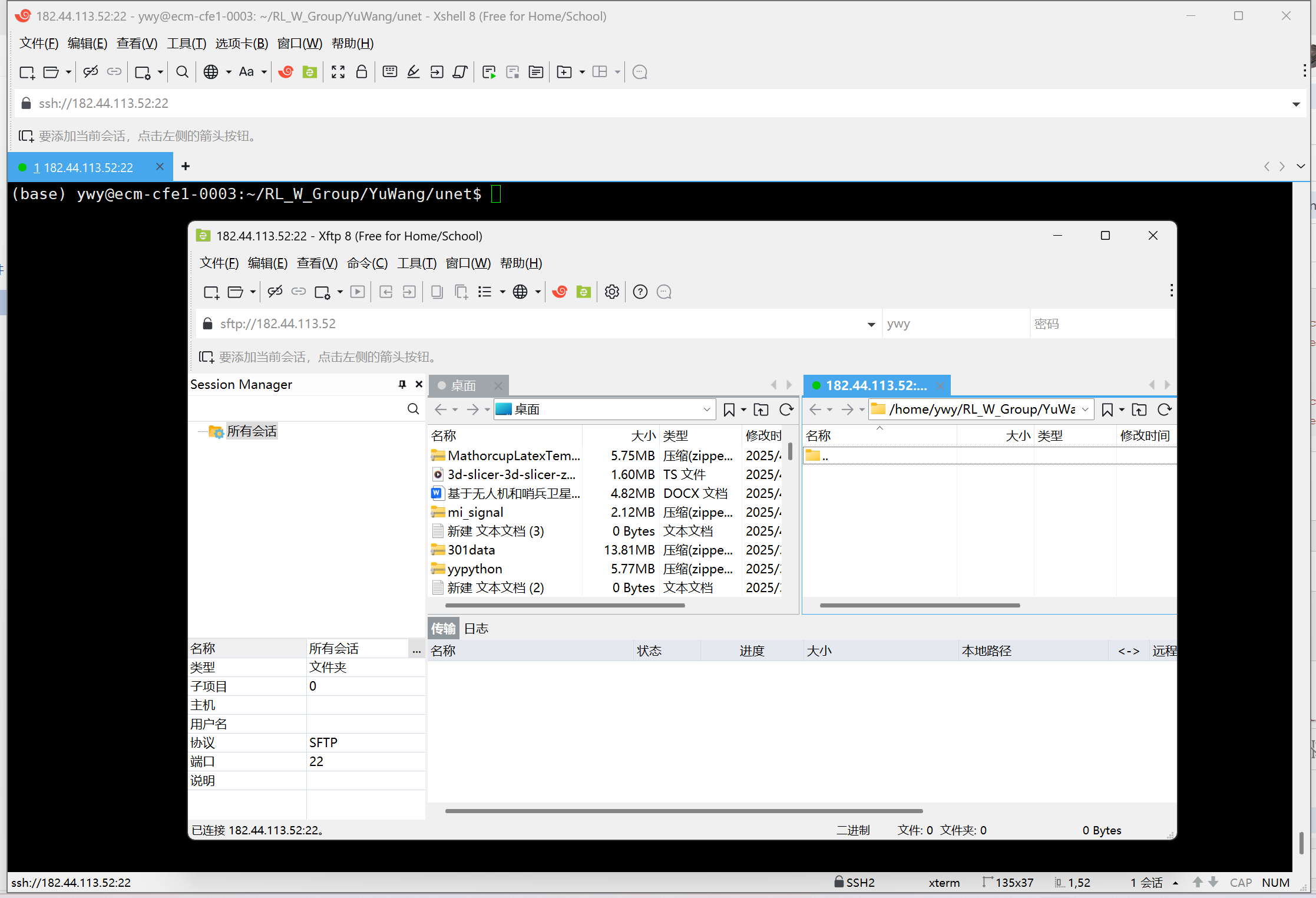The image size is (1316, 898).
Task: Open the local path 桌面 dropdown
Action: pyautogui.click(x=706, y=410)
